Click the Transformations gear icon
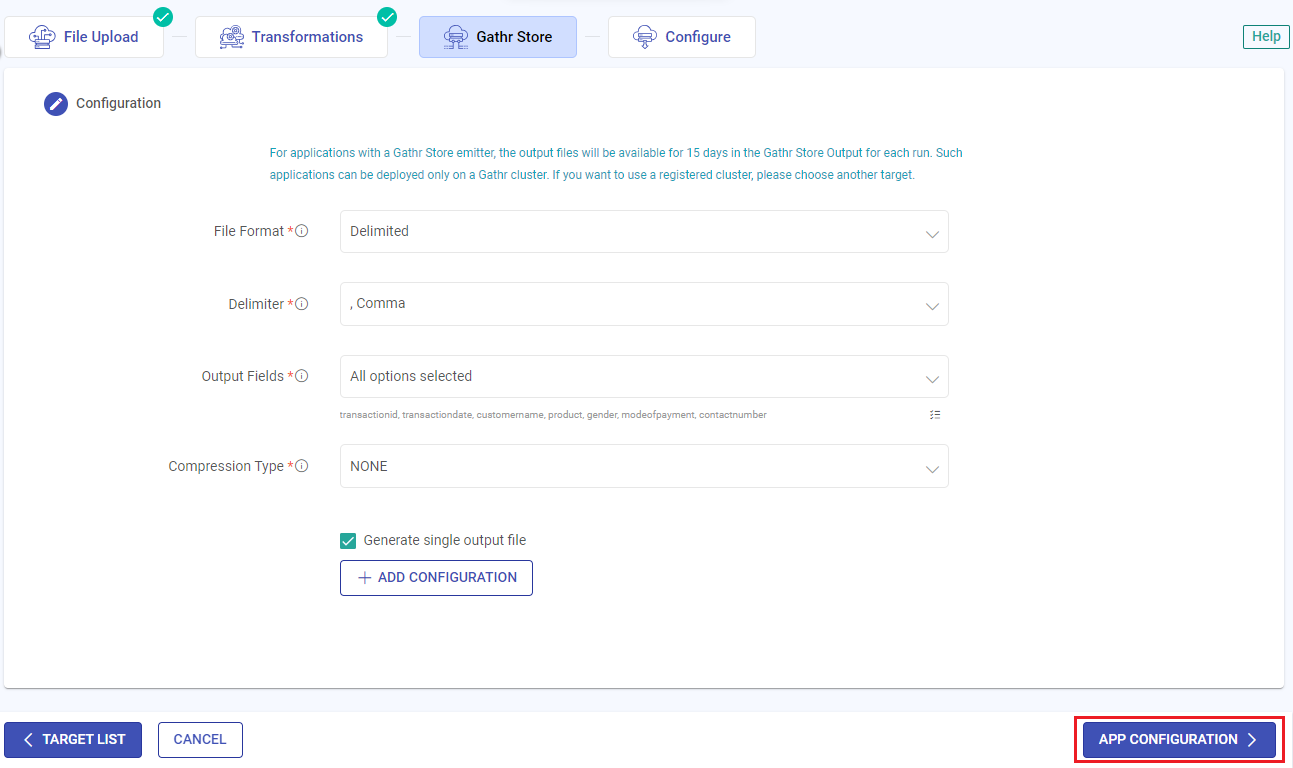Screen dimensions: 1293x768 pos(231,37)
